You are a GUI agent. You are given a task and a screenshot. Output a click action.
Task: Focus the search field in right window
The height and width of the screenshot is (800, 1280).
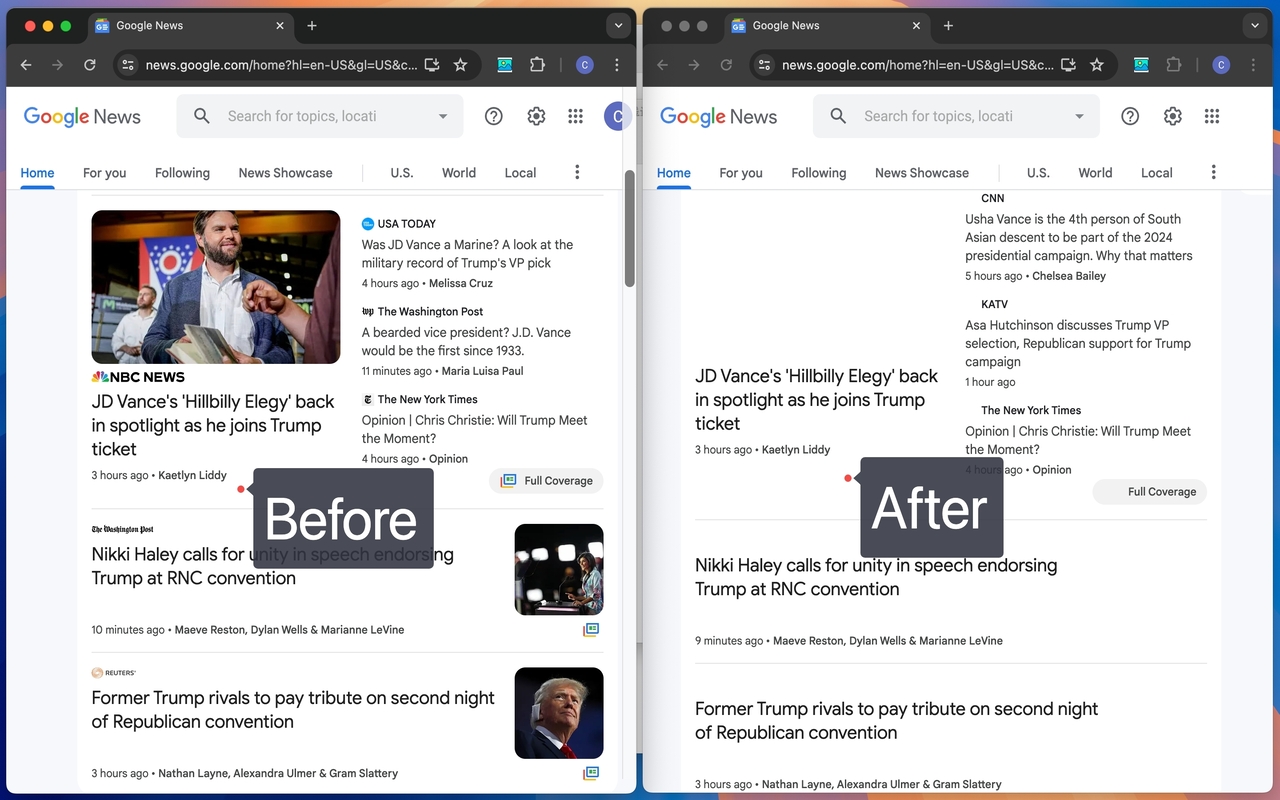coord(956,116)
